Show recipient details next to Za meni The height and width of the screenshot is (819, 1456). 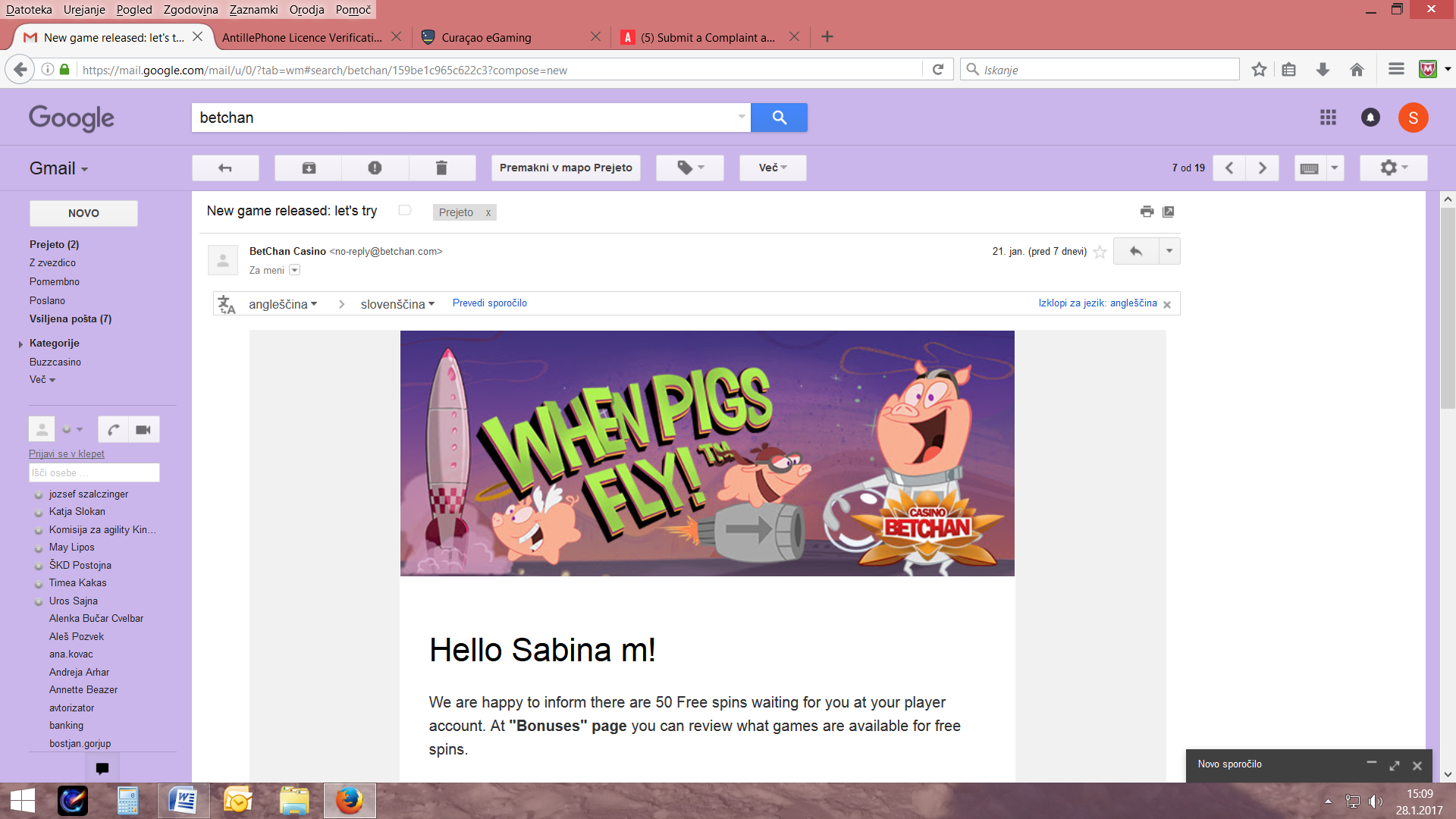(295, 270)
